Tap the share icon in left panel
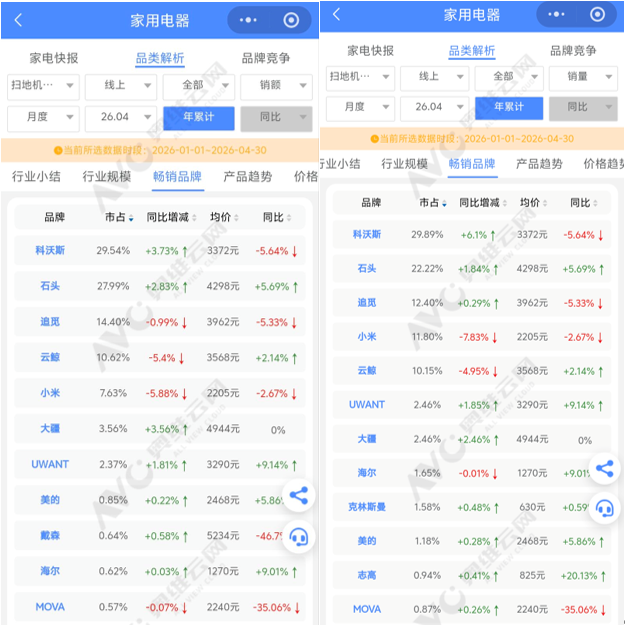This screenshot has width=625, height=625. (299, 495)
